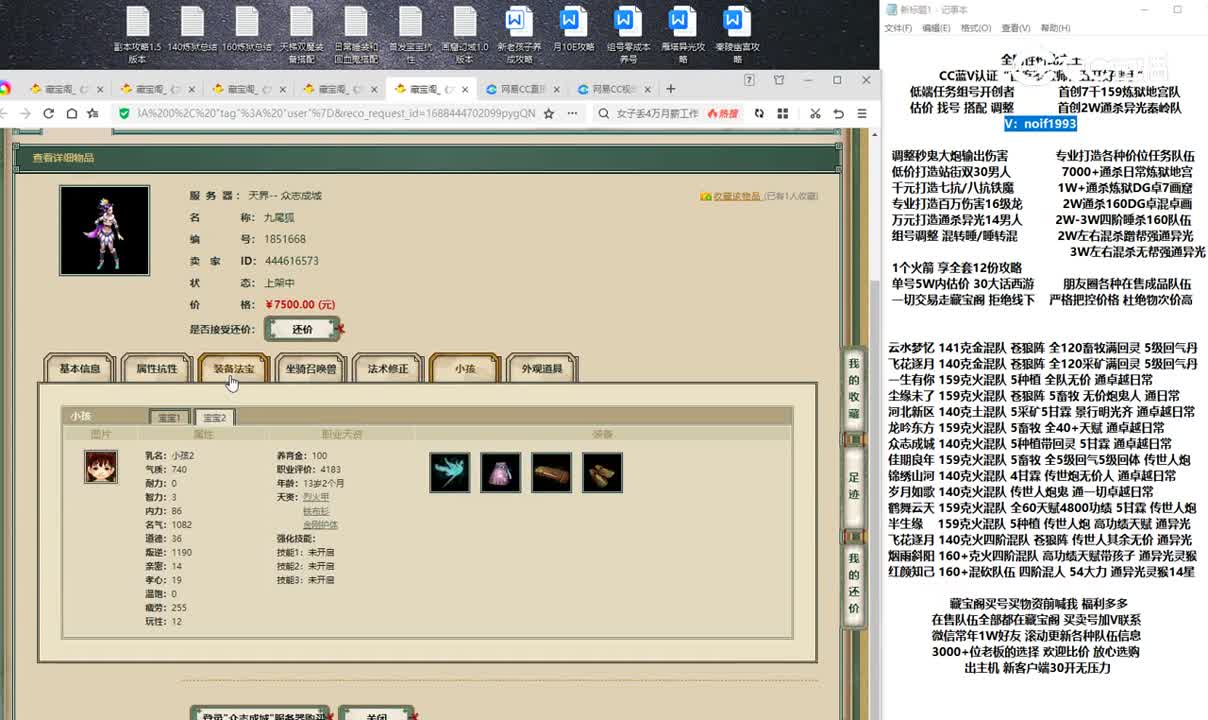Click the child portrait picture
The width and height of the screenshot is (1208, 720).
click(x=101, y=467)
